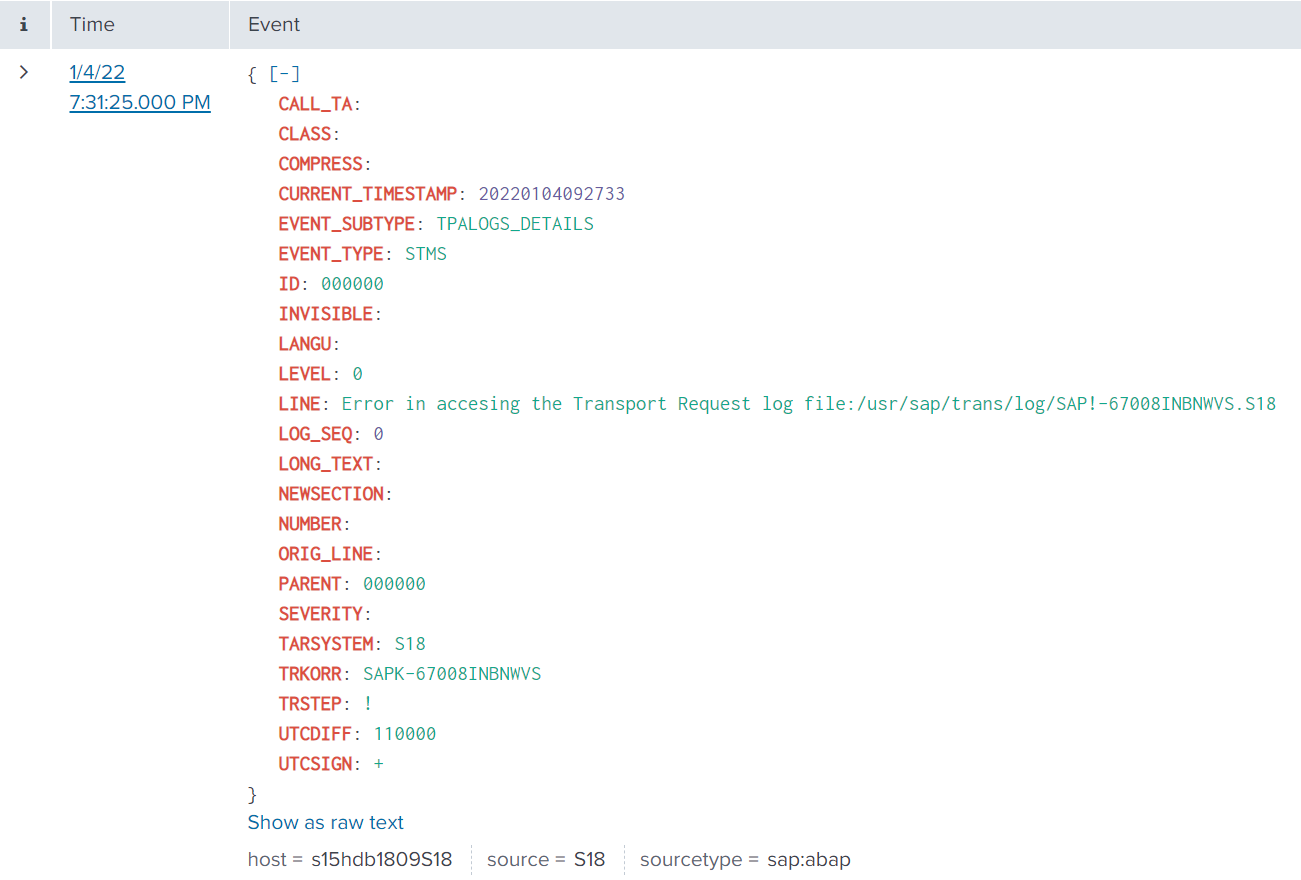Click the TRSTEP exclamation mark value
The image size is (1301, 880).
pyautogui.click(x=368, y=704)
